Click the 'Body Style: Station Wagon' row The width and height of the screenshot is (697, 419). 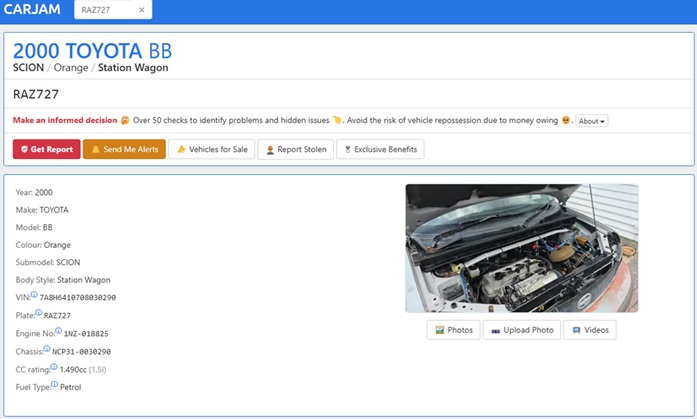[63, 280]
